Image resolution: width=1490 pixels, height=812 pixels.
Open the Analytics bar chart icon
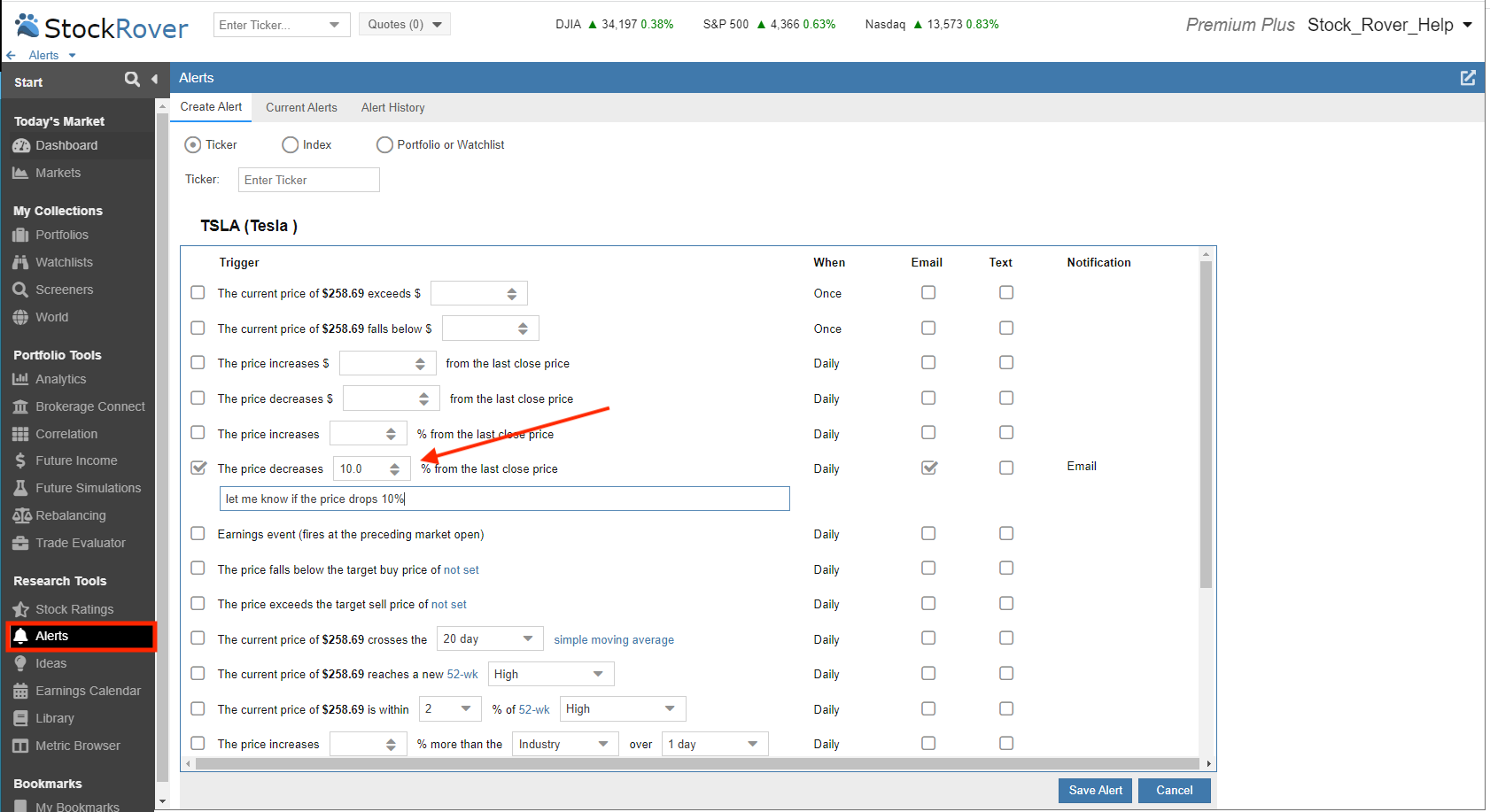pyautogui.click(x=20, y=379)
